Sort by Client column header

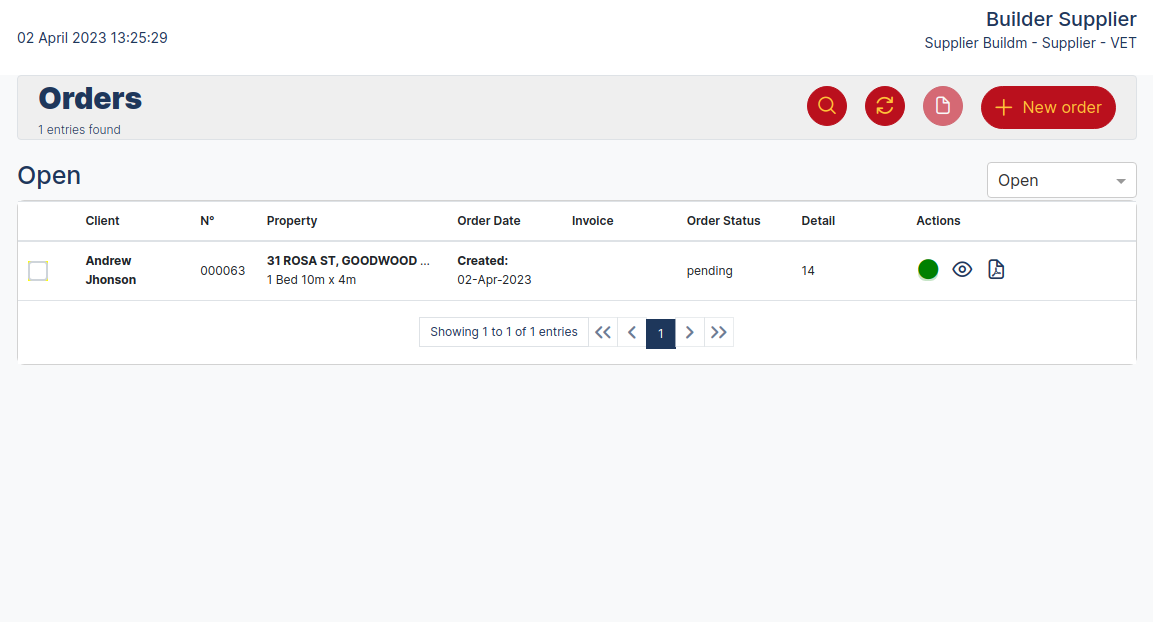click(102, 221)
